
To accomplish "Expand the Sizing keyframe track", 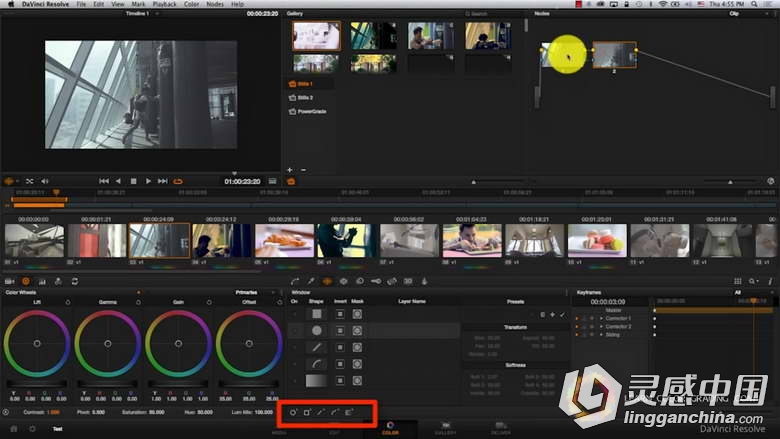I will 601,335.
